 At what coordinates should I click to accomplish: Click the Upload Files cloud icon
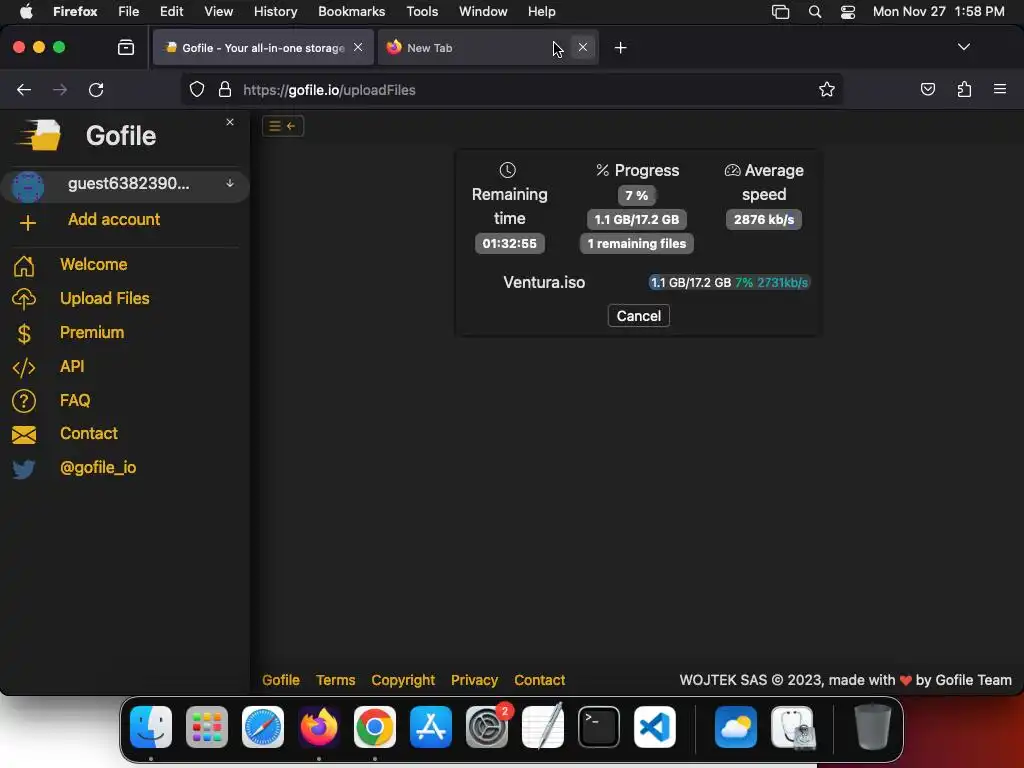pyautogui.click(x=24, y=299)
